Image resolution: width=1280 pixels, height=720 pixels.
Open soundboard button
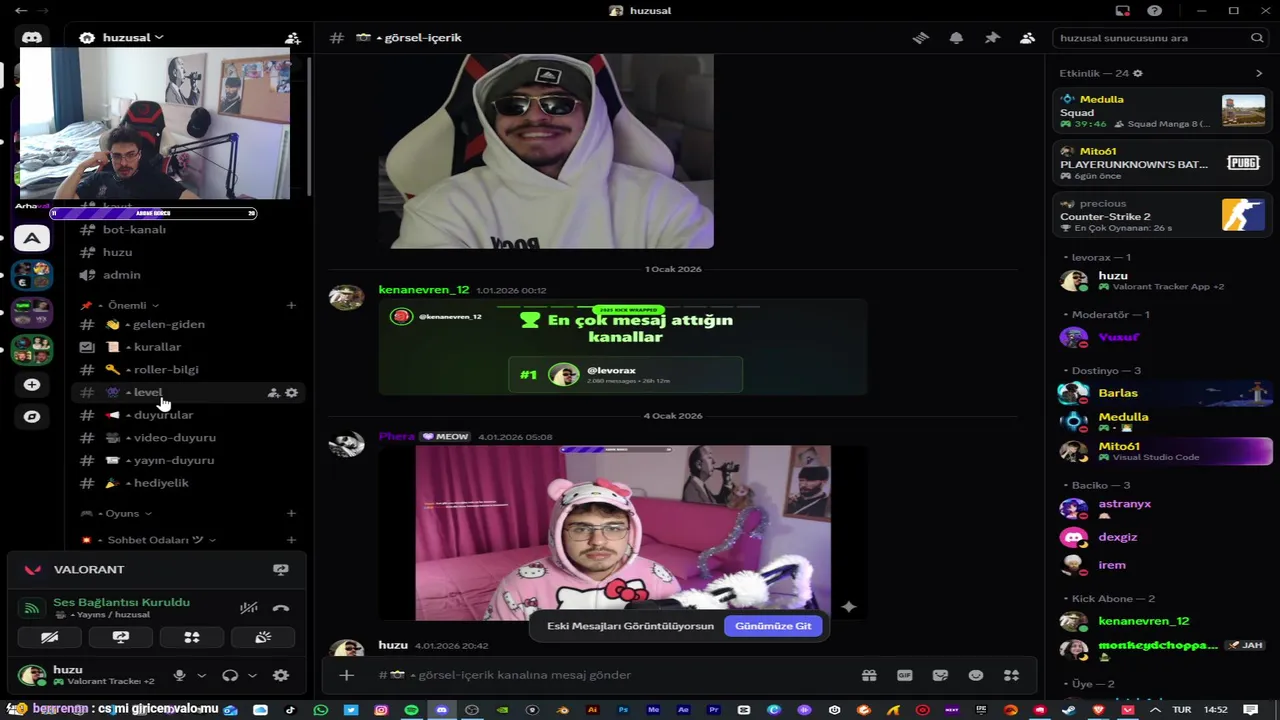tap(263, 637)
